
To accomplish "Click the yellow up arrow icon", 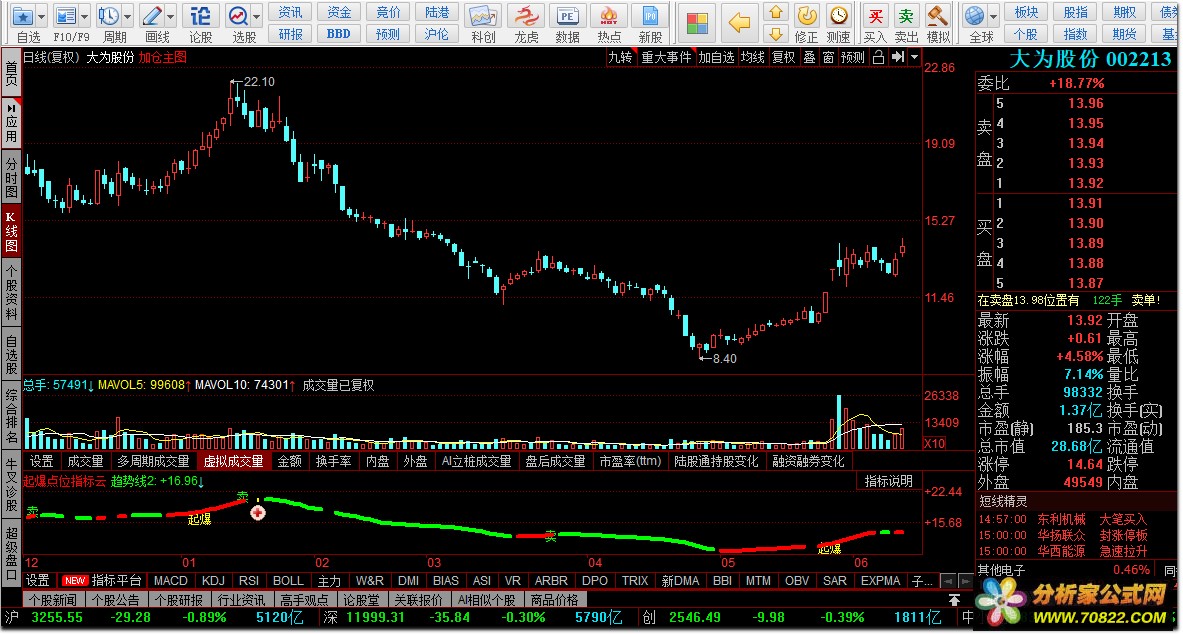I will (x=777, y=13).
